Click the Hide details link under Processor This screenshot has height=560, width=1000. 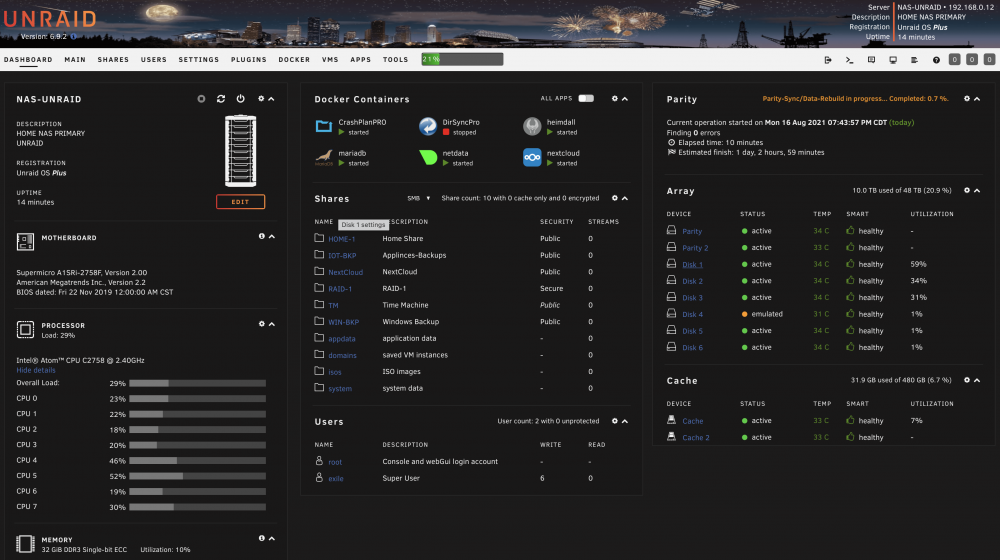[36, 370]
